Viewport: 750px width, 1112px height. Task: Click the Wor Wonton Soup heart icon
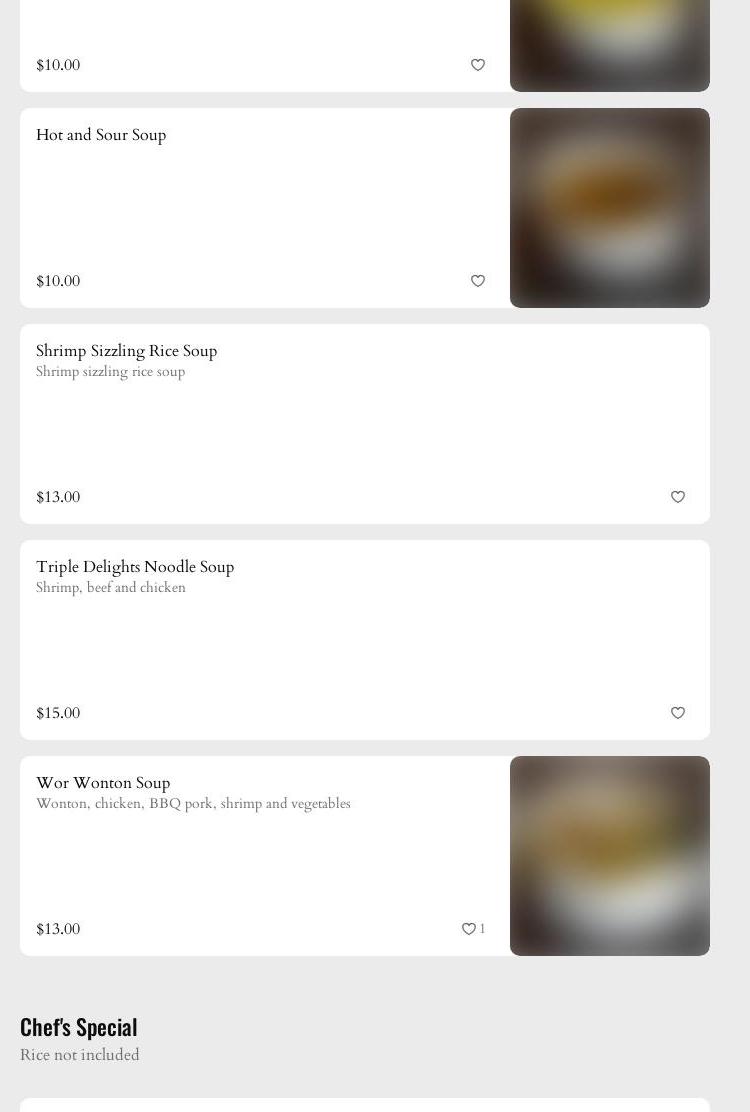[x=468, y=929]
